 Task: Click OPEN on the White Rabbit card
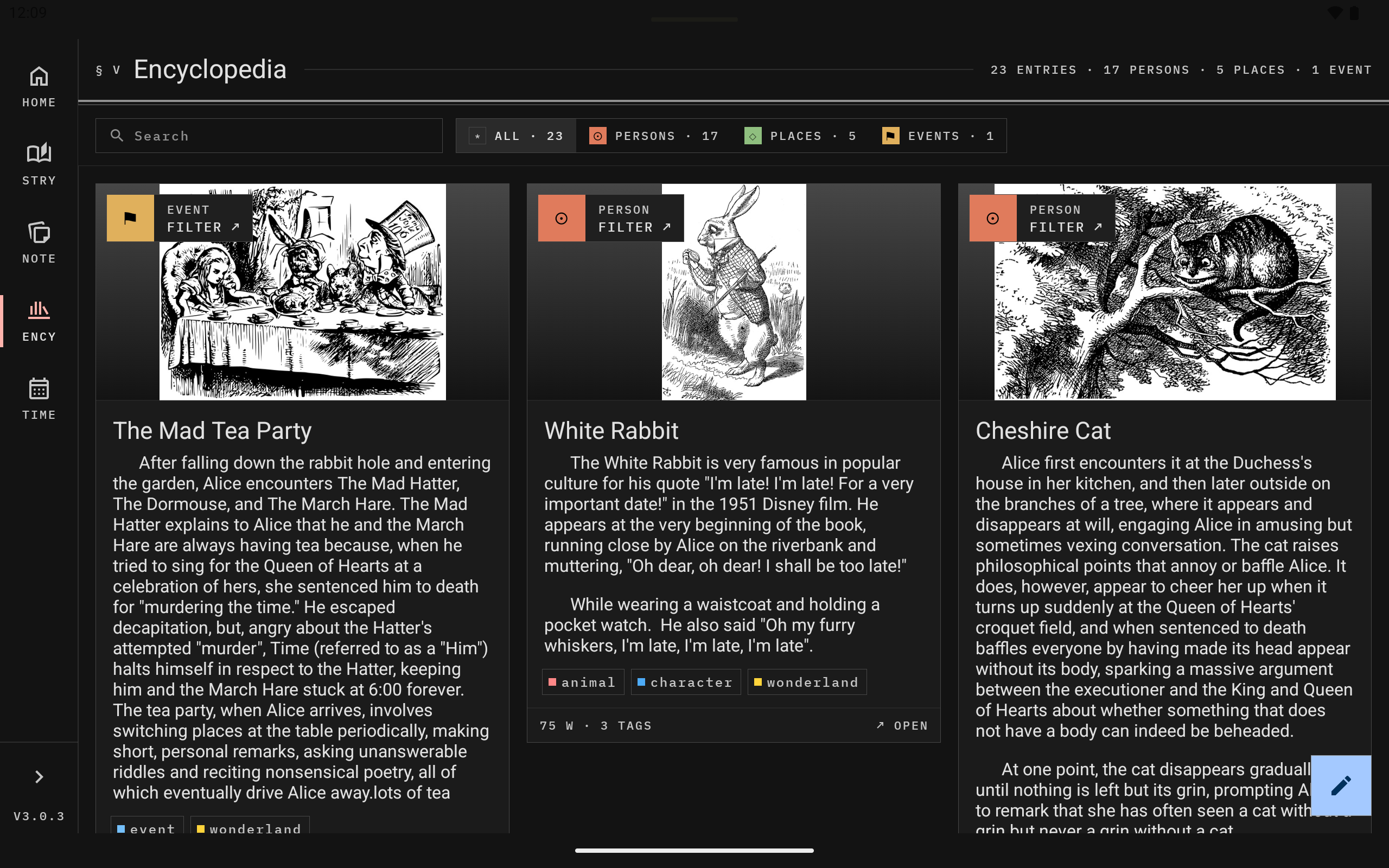902,726
